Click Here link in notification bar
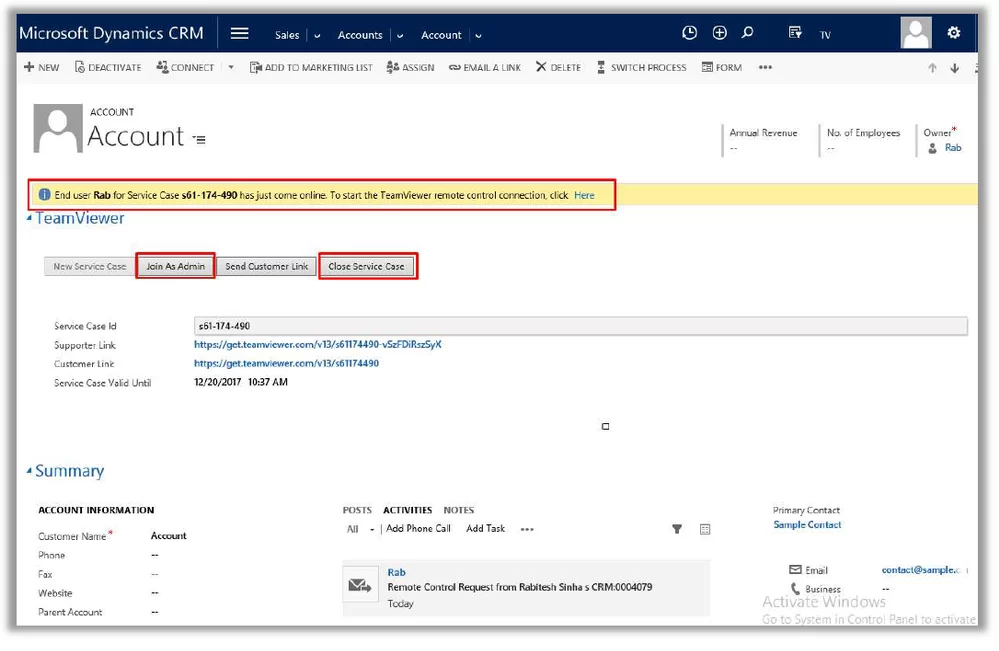999x651 pixels. point(584,195)
